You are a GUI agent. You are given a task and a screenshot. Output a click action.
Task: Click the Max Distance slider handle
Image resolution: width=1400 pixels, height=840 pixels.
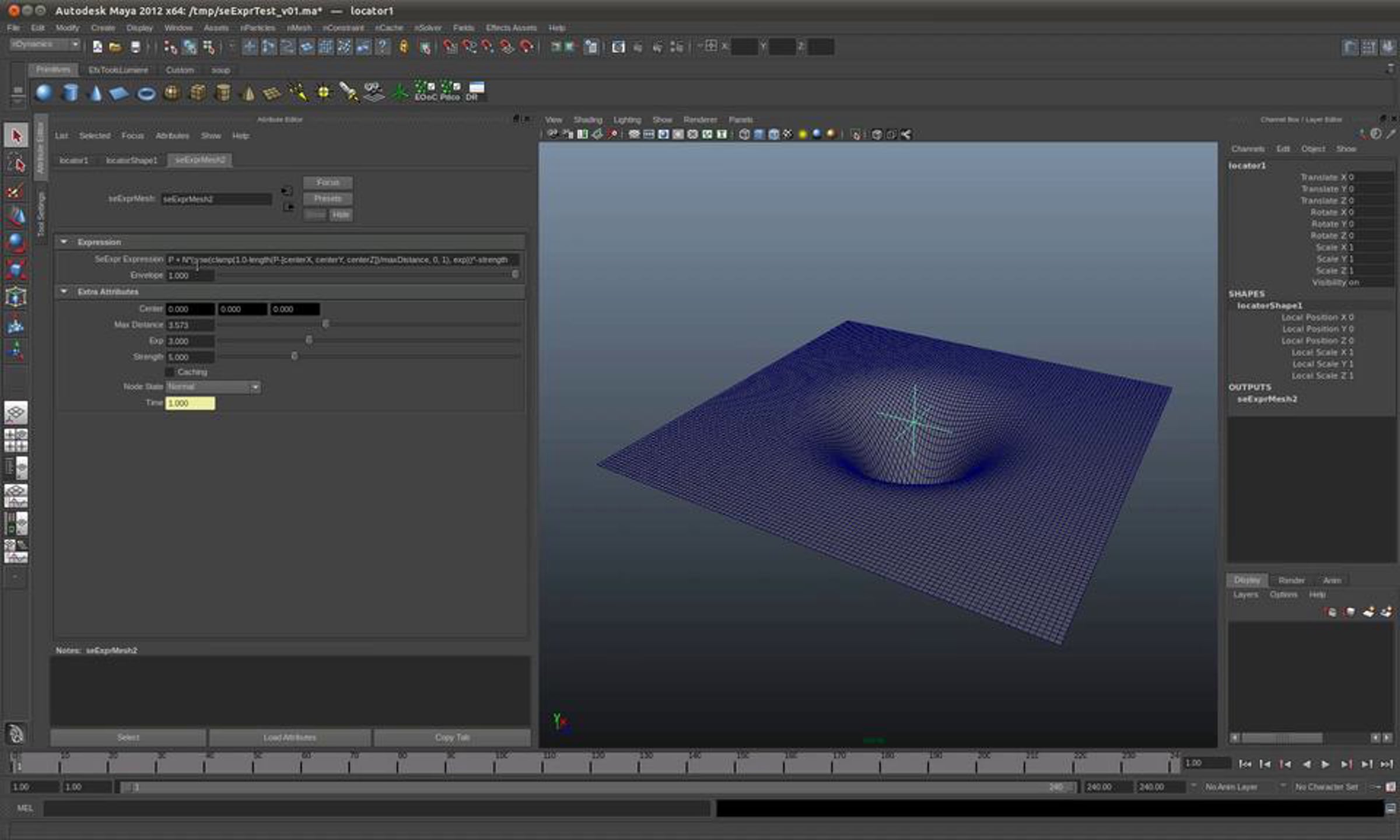(325, 324)
